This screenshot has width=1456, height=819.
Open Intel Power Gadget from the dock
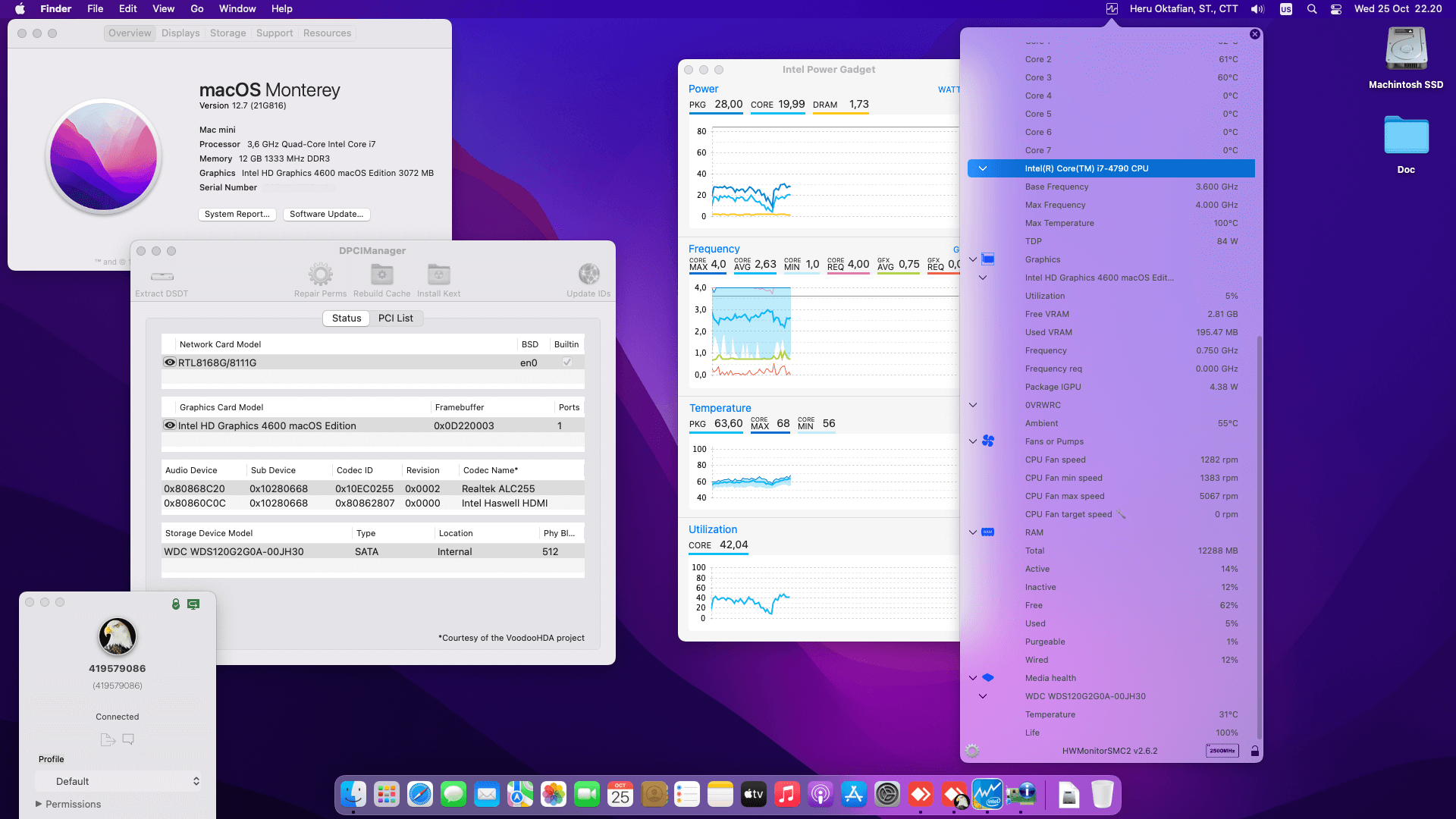987,795
